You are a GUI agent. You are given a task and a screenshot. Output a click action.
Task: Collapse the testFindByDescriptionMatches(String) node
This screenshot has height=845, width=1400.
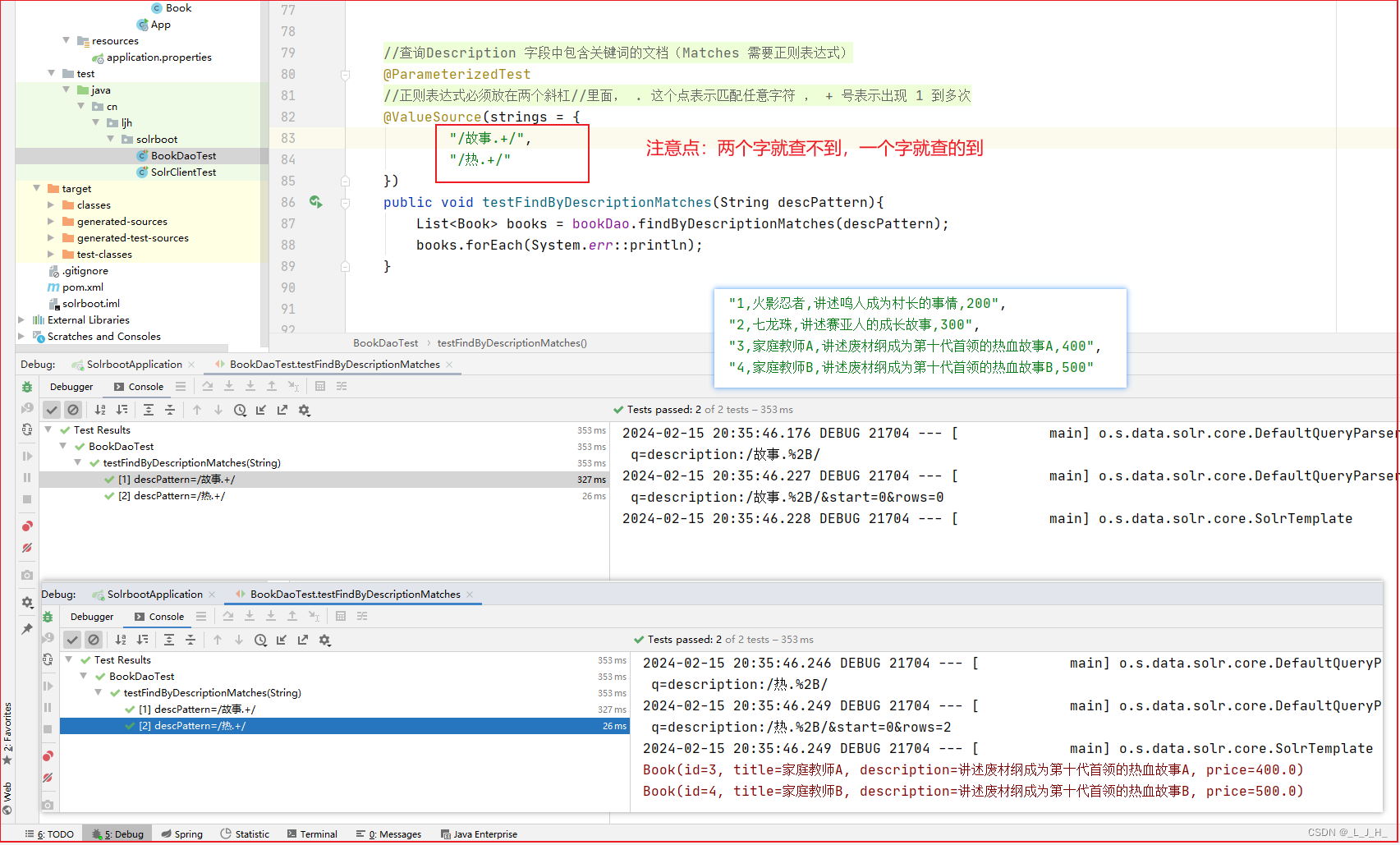click(x=77, y=462)
